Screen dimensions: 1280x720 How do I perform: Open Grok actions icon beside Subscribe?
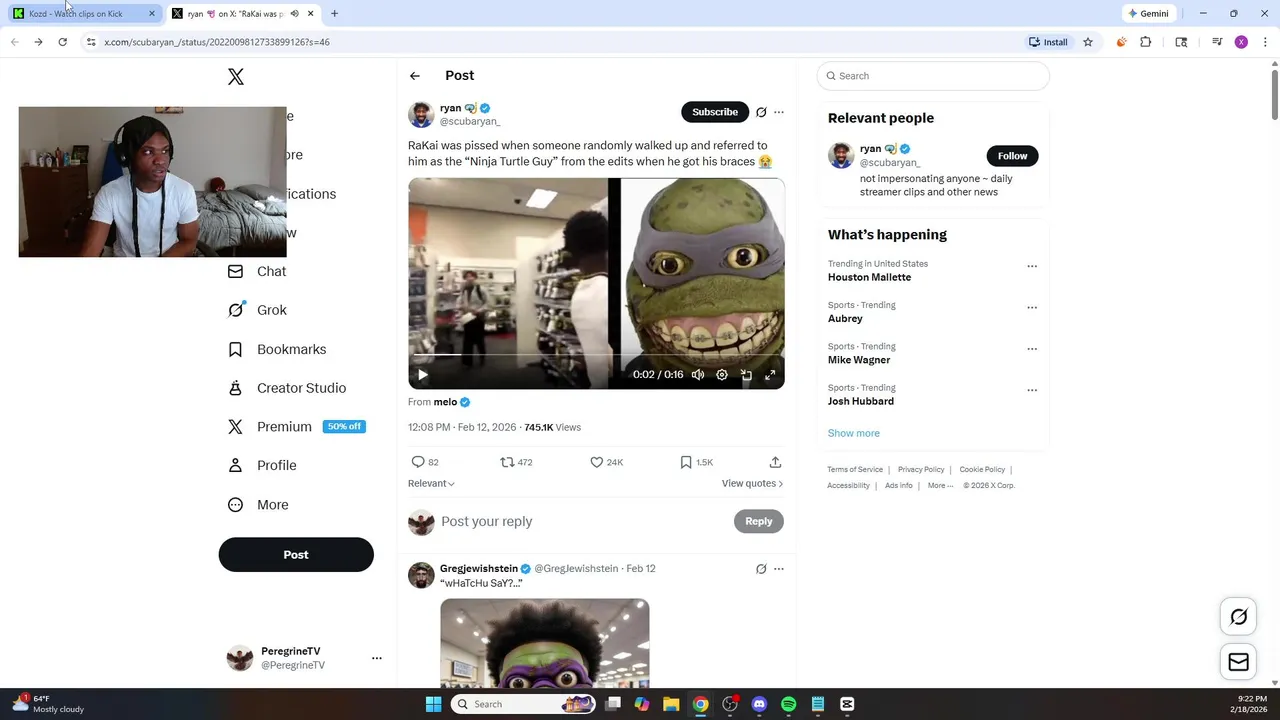[761, 112]
